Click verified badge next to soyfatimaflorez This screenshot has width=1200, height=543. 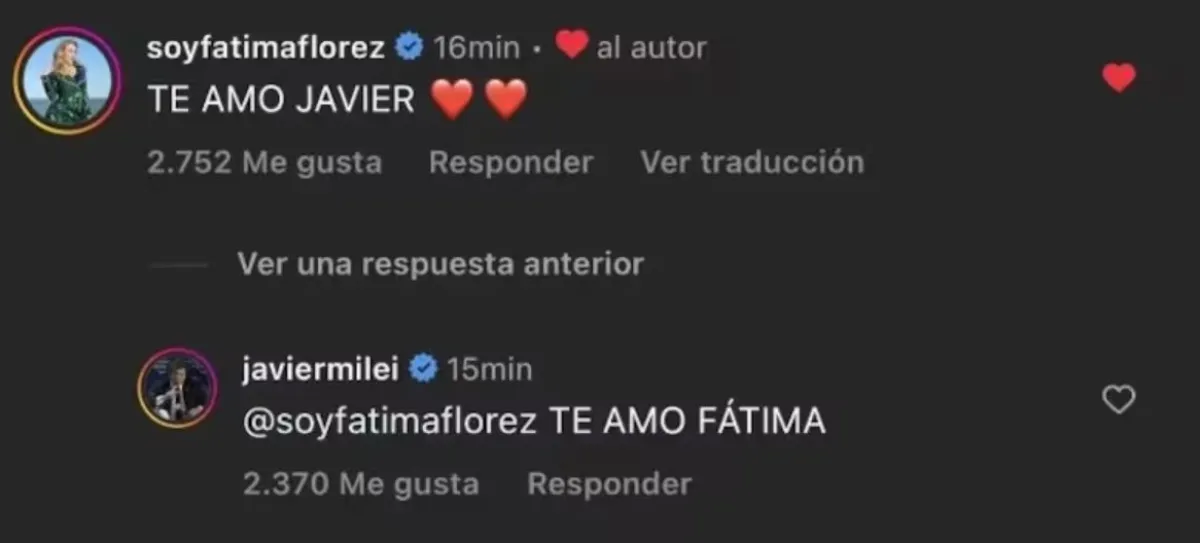408,46
